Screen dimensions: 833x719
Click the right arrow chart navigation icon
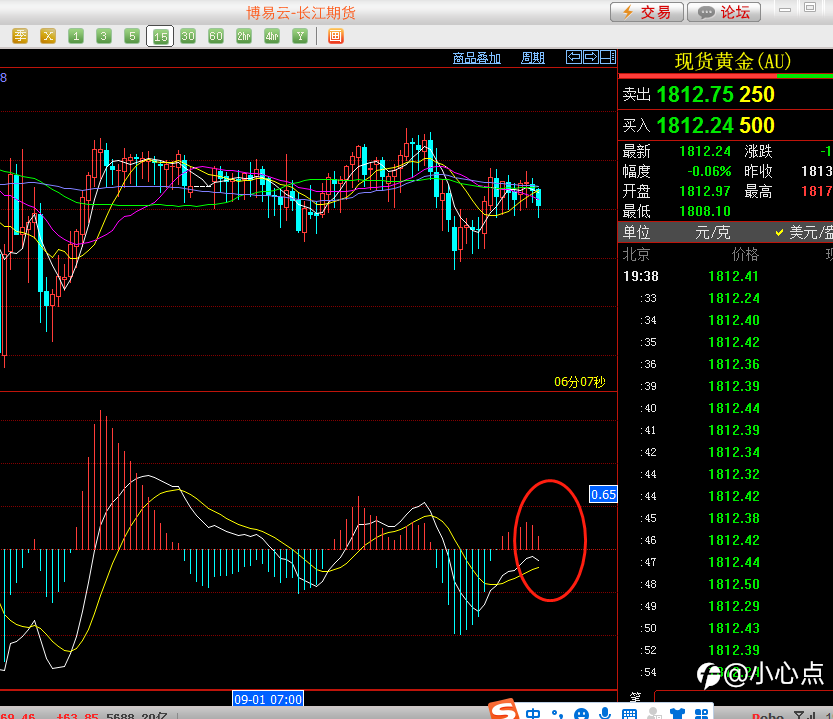point(591,57)
